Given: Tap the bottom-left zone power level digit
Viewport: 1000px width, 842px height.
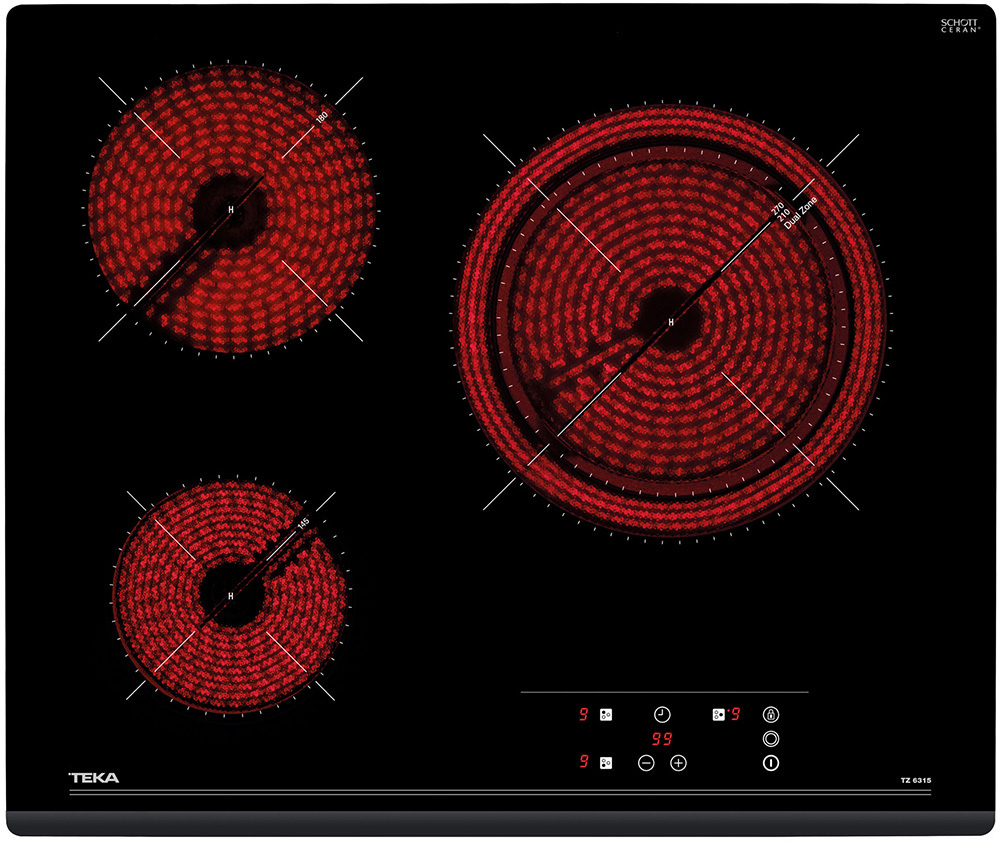Looking at the screenshot, I should pos(583,763).
